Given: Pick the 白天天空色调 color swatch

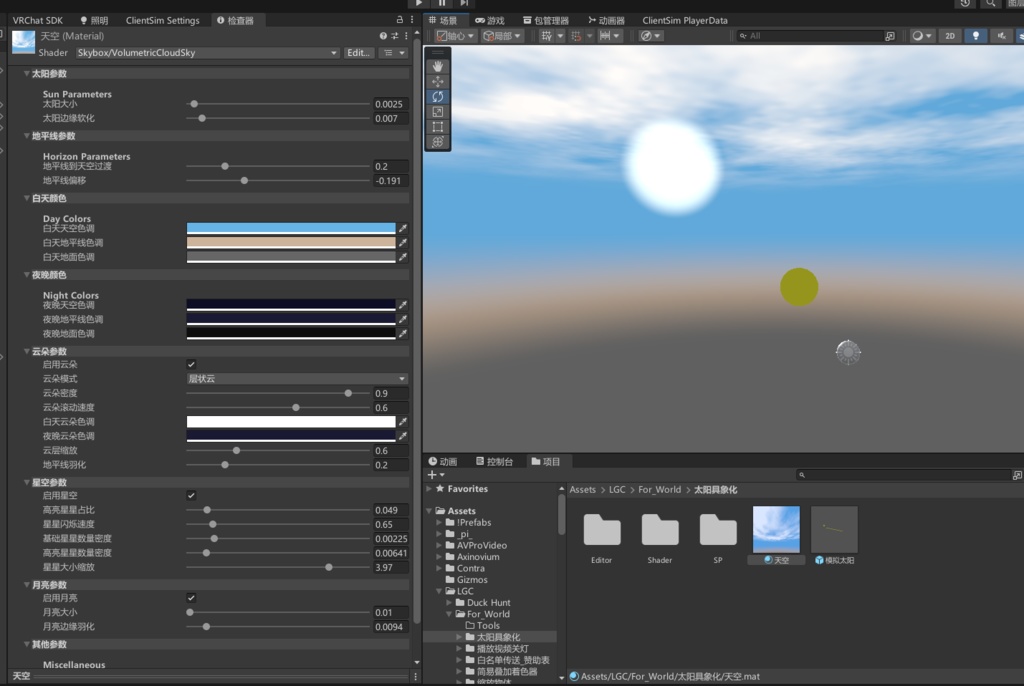Looking at the screenshot, I should (x=290, y=228).
